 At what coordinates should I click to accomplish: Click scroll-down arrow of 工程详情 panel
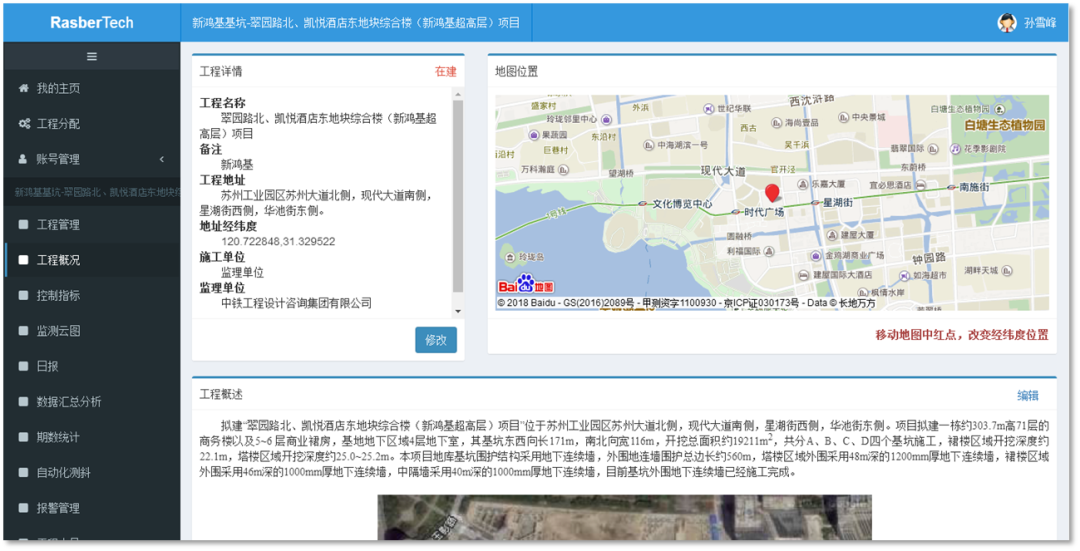tap(458, 312)
